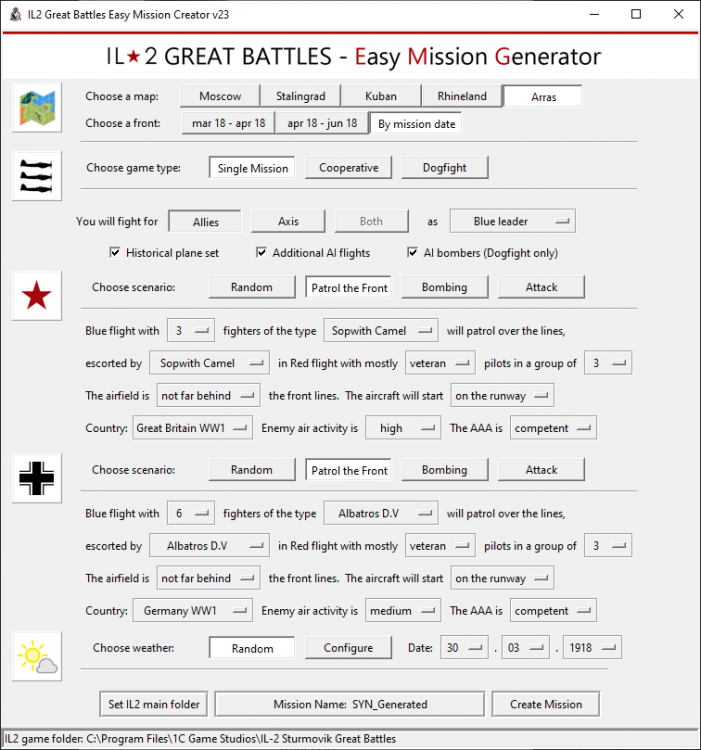Open Axis escort group size dropdown

608,546
